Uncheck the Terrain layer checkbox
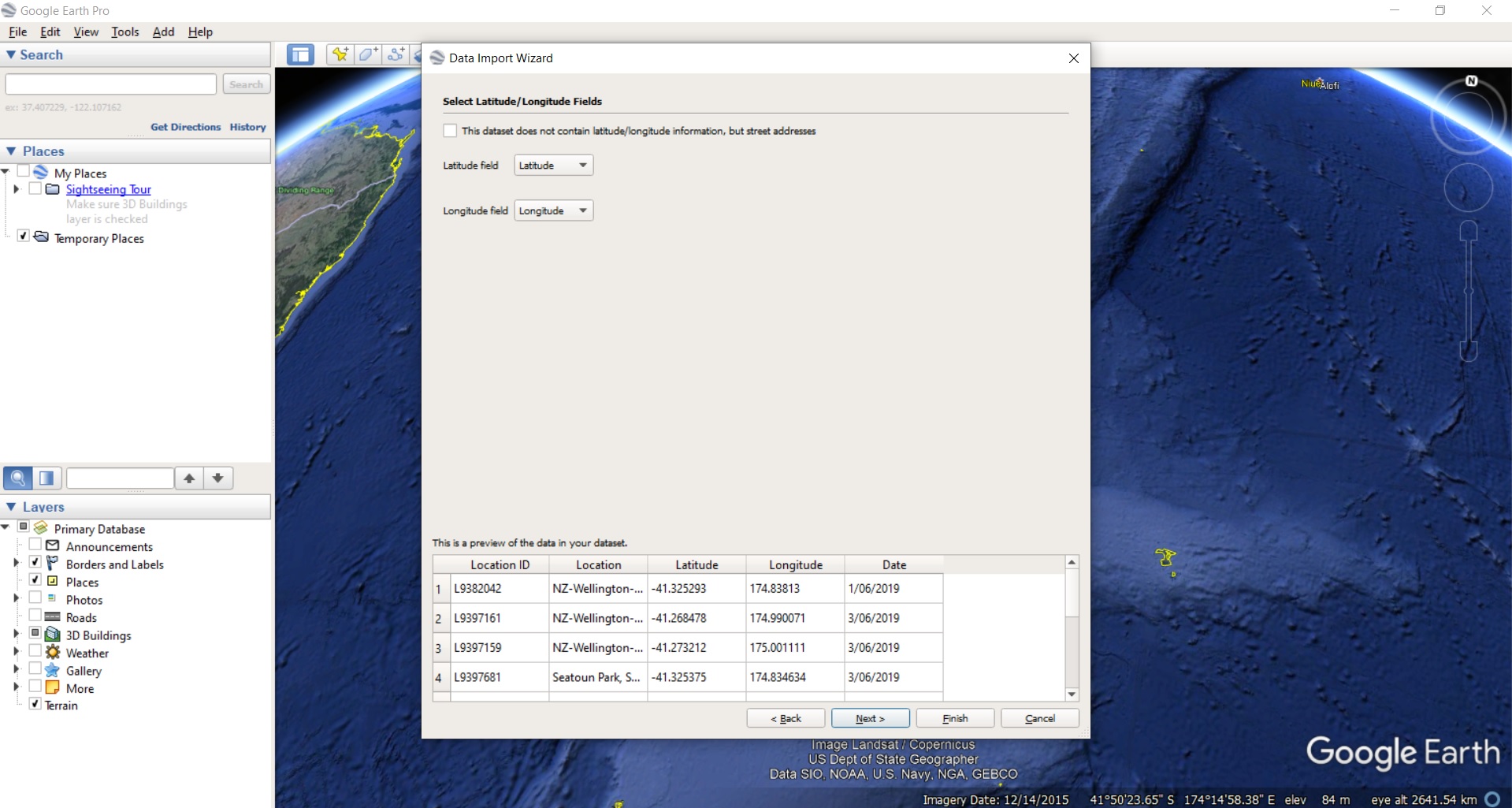 click(x=35, y=704)
